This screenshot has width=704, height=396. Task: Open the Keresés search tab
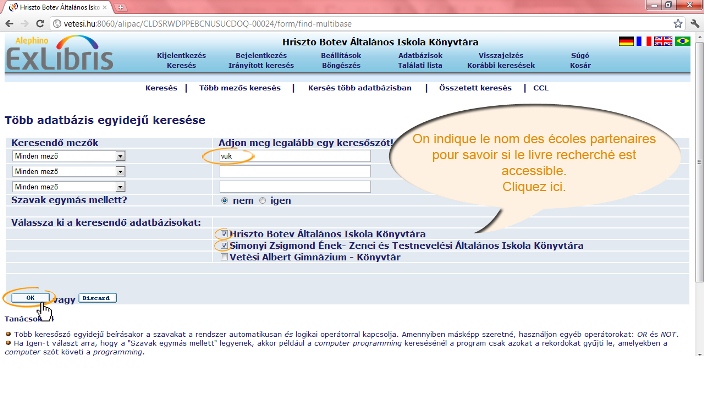pyautogui.click(x=161, y=88)
